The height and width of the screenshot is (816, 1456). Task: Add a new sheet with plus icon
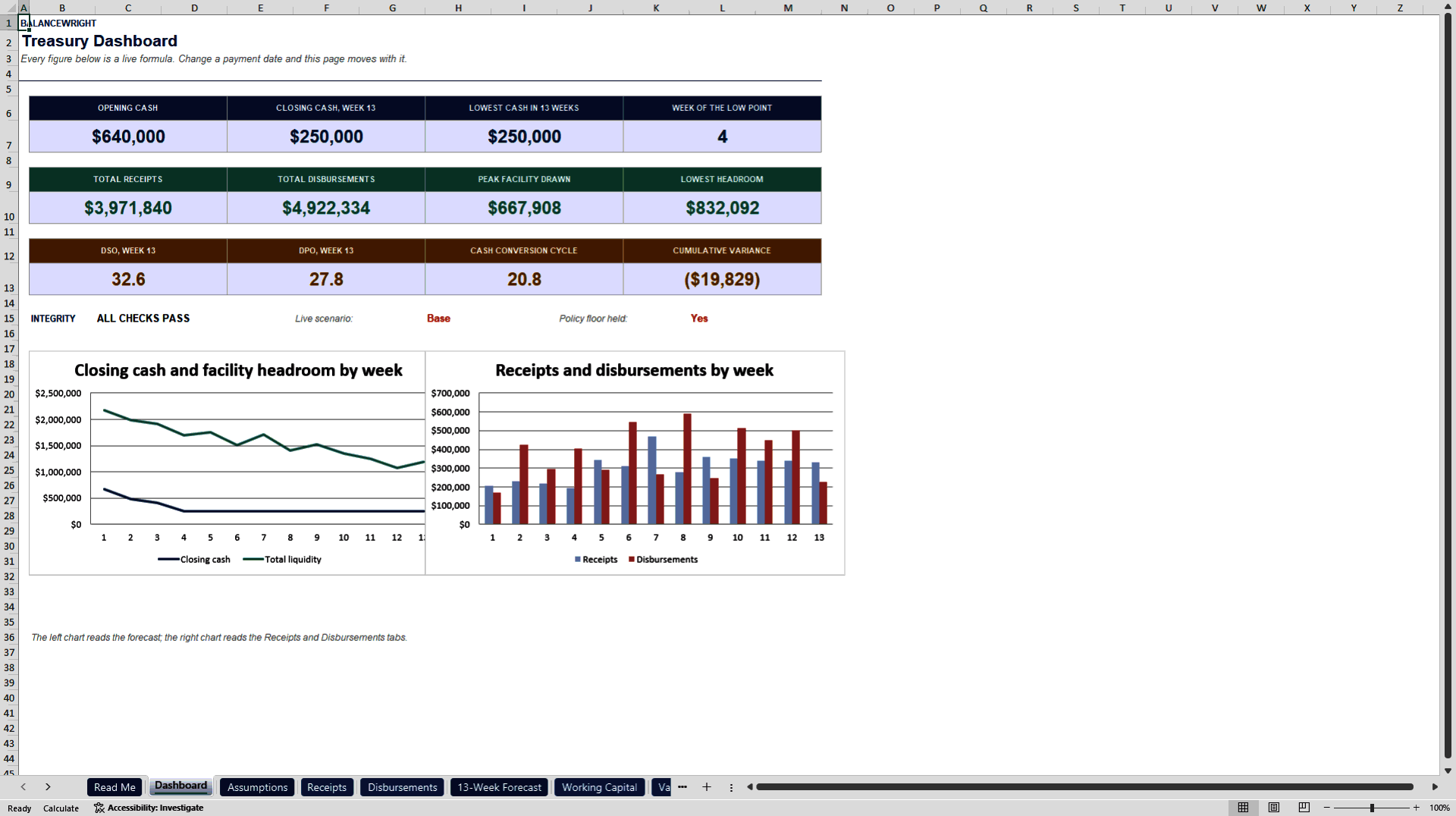(707, 787)
